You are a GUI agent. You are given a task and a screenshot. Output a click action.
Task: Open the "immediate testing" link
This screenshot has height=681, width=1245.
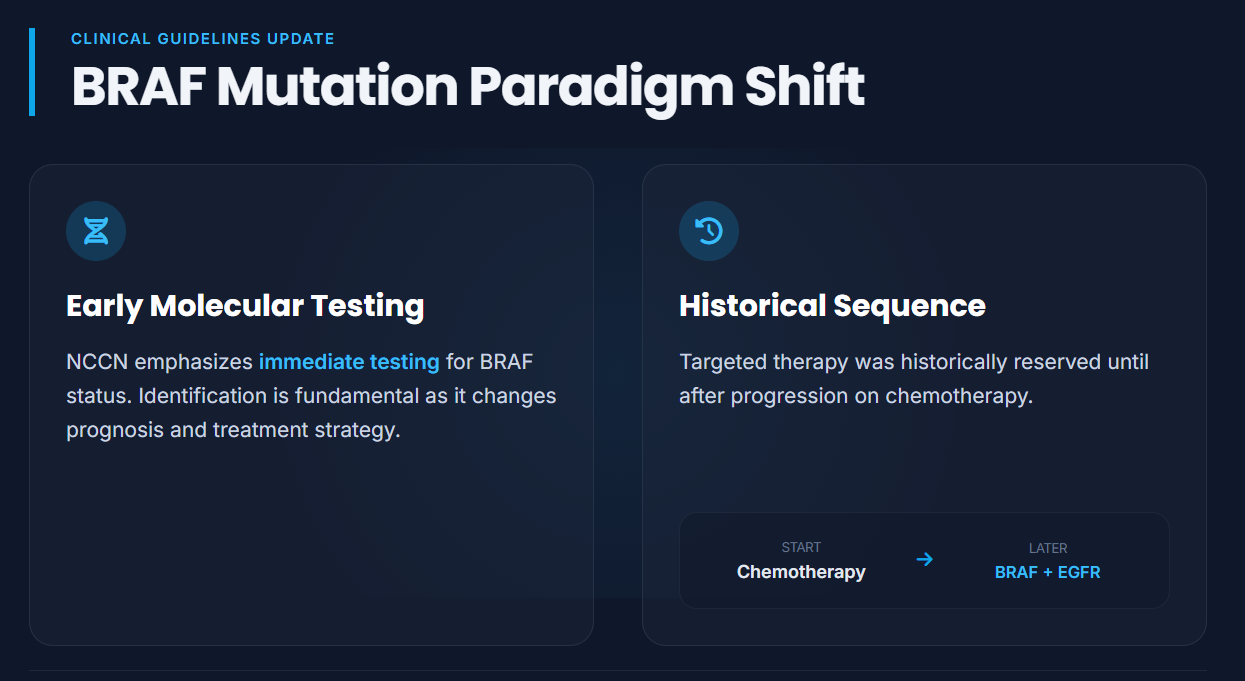[x=349, y=362]
